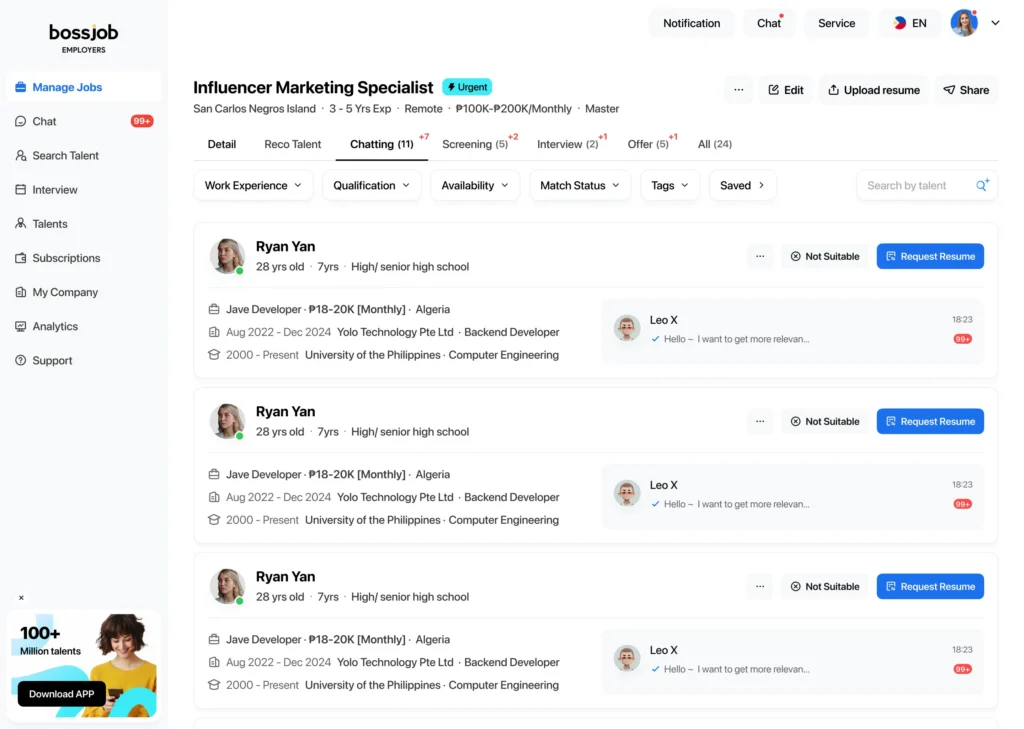Edit the job posting
1024x729 pixels.
(x=786, y=90)
